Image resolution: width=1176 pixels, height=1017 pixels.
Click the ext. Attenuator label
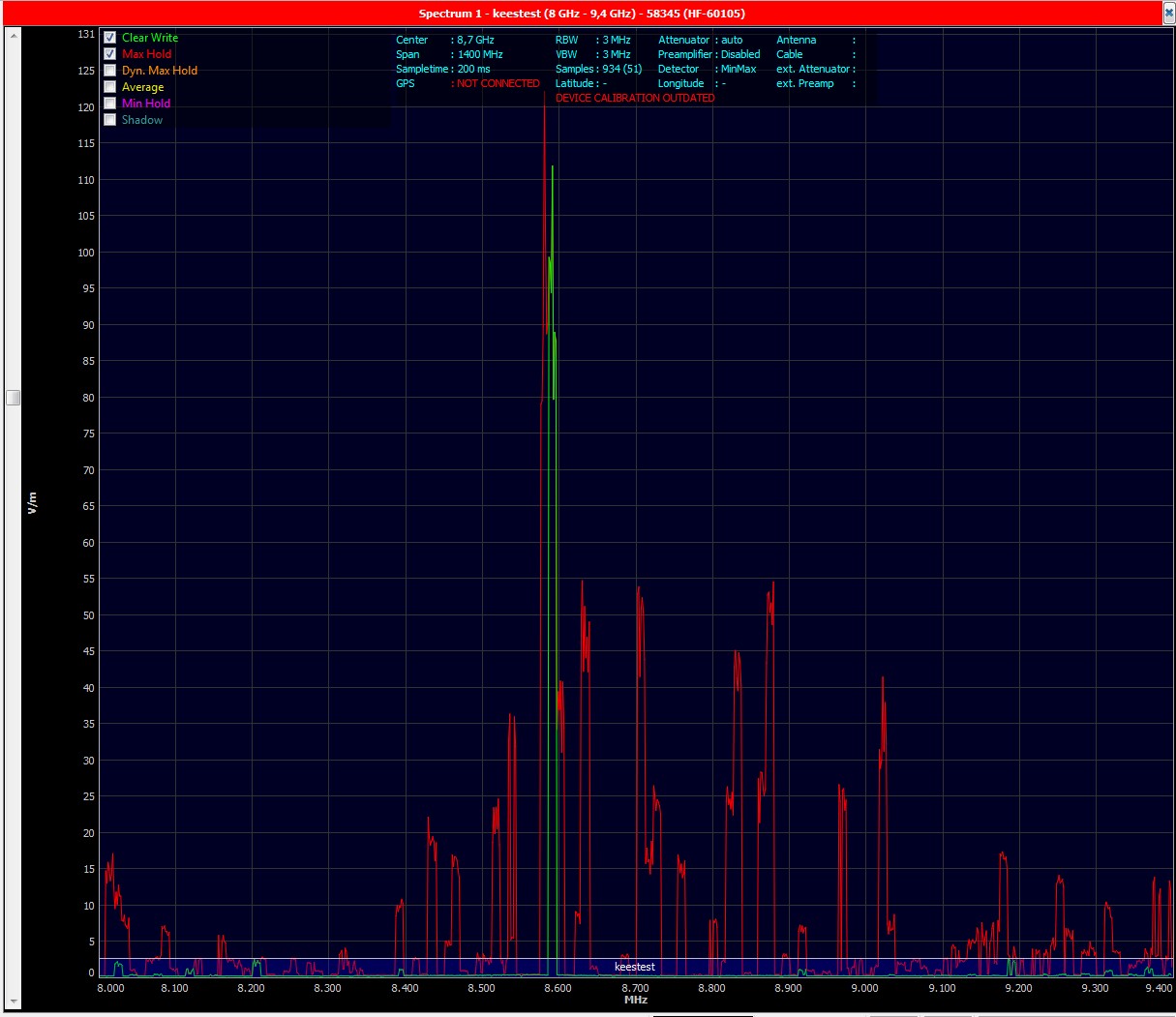click(x=813, y=69)
